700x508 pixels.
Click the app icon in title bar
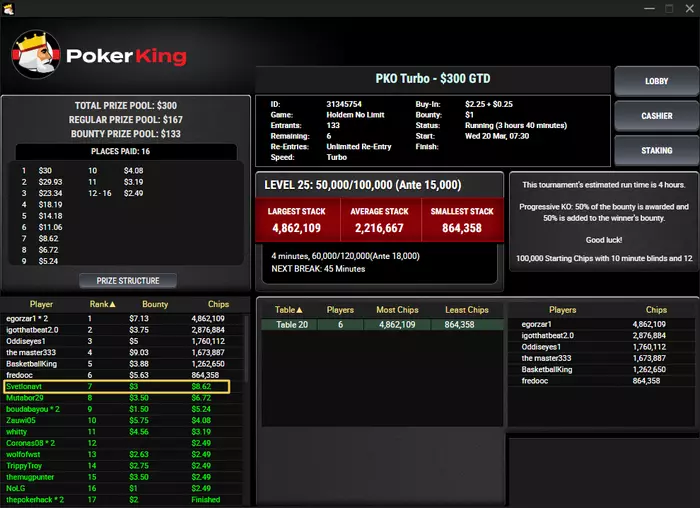click(8, 8)
